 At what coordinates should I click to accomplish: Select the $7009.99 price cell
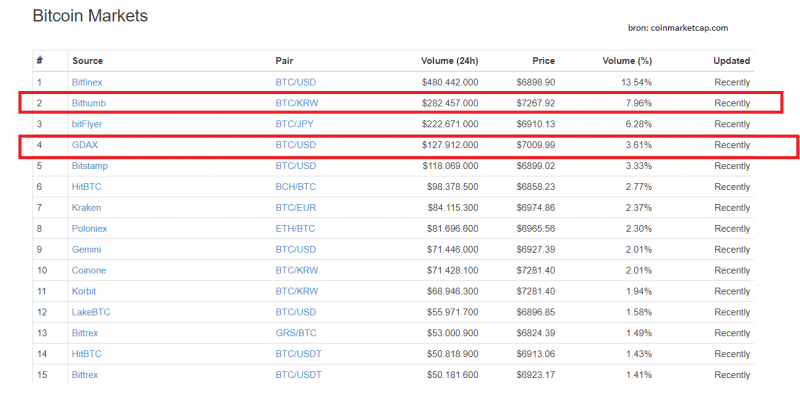(536, 145)
